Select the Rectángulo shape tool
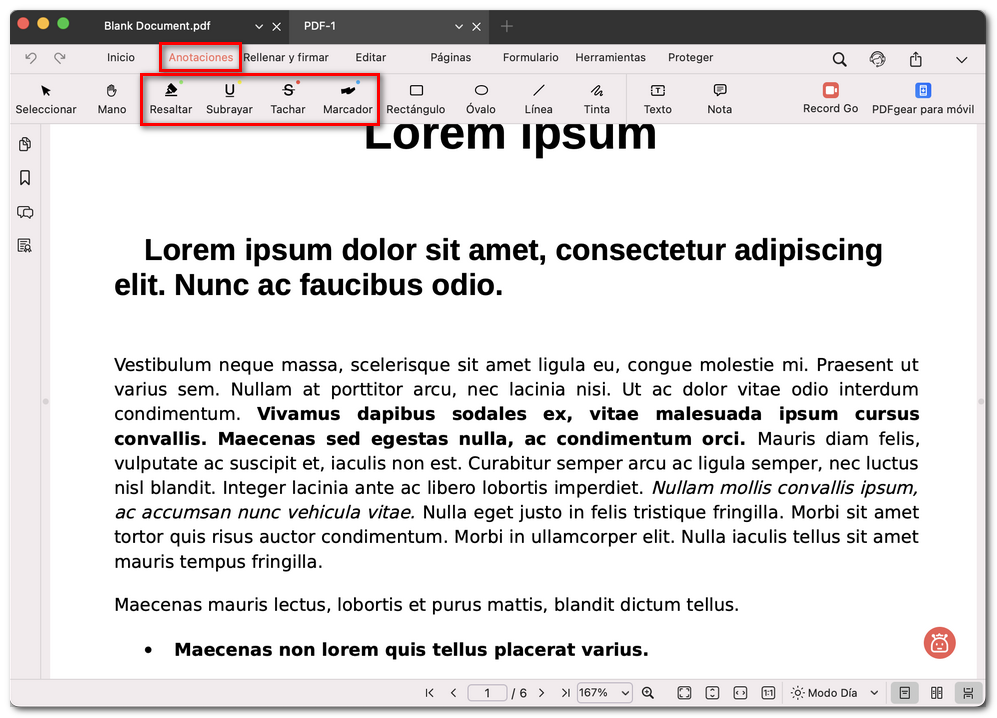Screen dimensions: 997x718 pos(416,98)
